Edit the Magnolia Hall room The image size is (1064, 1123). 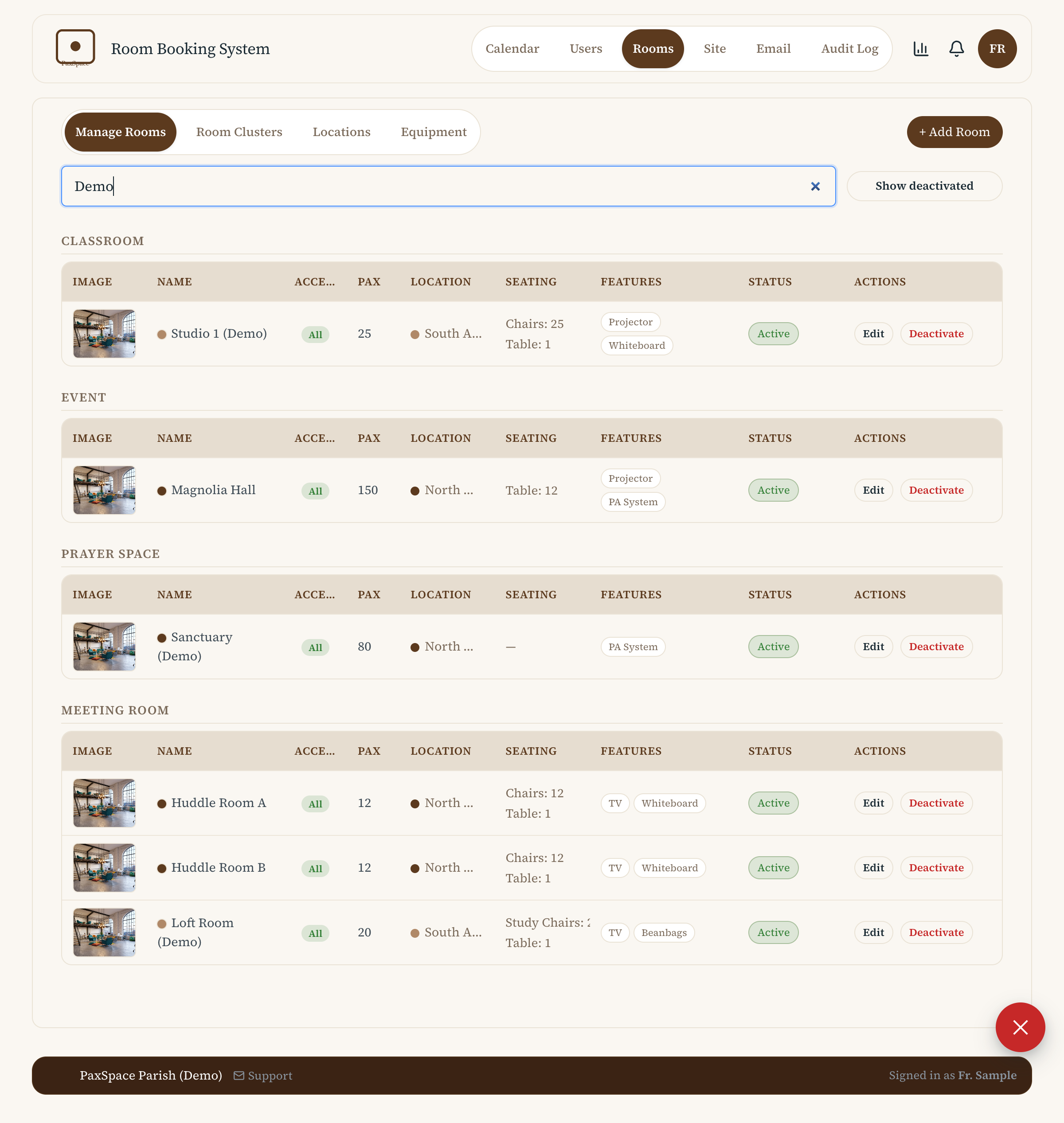873,490
